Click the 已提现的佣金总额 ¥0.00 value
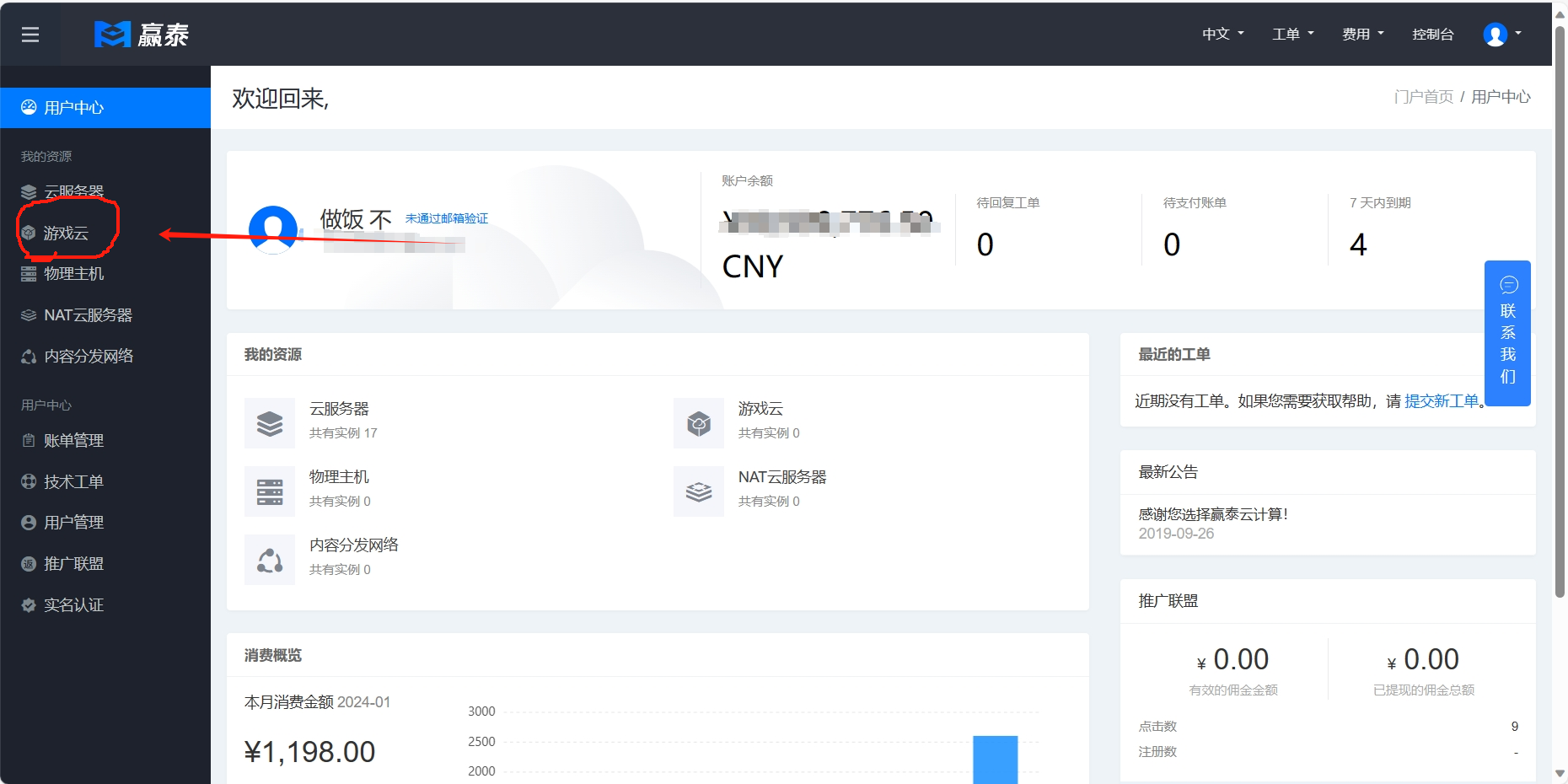The height and width of the screenshot is (784, 1568). click(x=1423, y=659)
